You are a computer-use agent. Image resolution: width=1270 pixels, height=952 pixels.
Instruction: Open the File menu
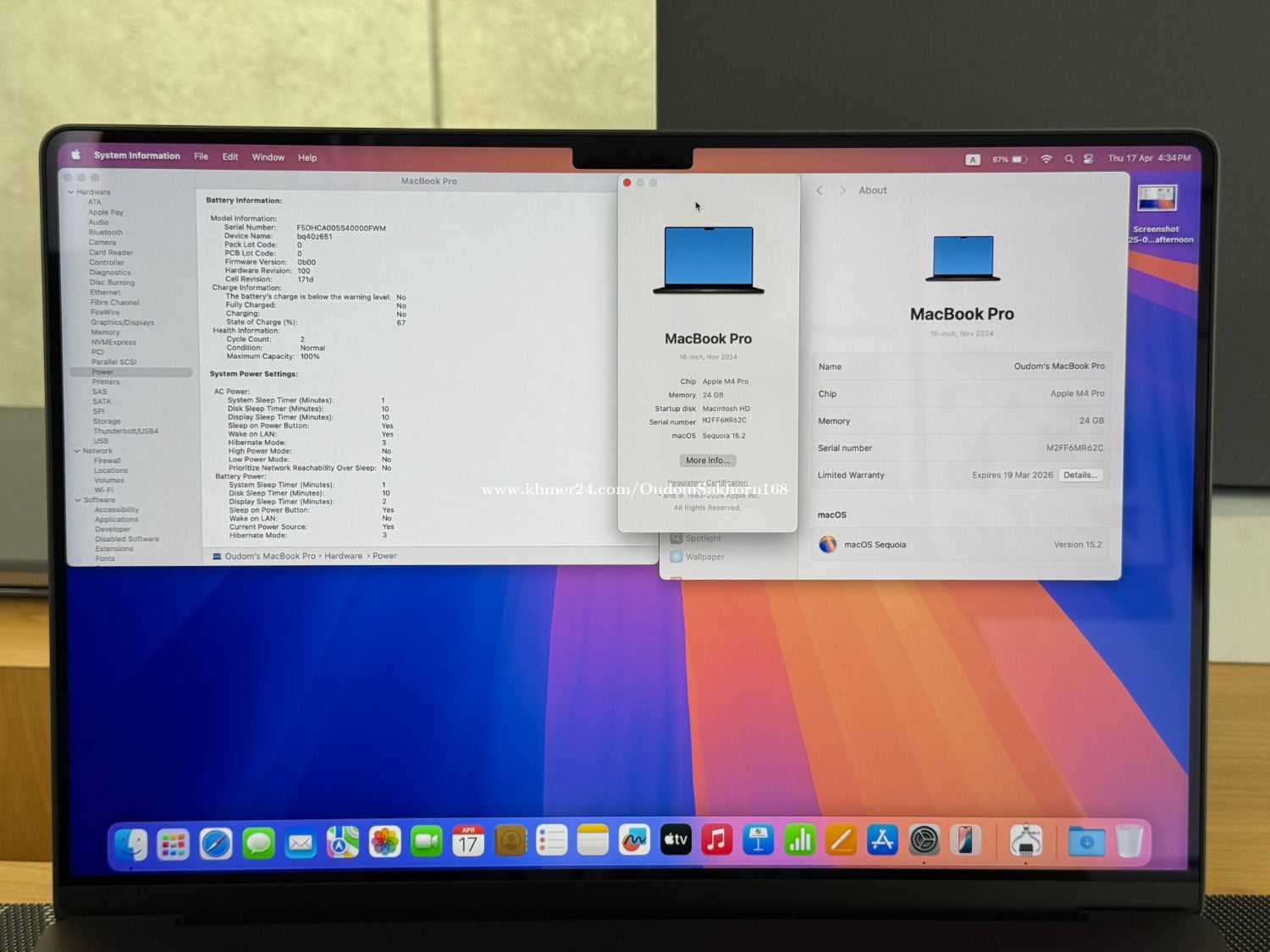pyautogui.click(x=201, y=157)
